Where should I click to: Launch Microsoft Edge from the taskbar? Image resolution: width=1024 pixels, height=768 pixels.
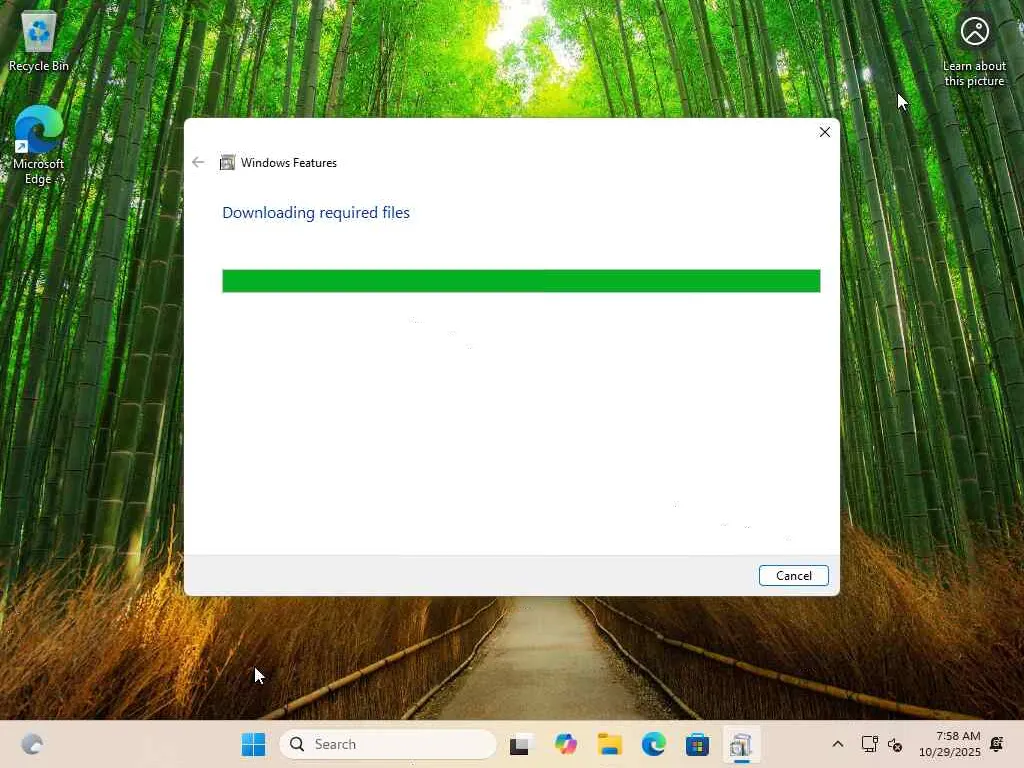(x=653, y=744)
